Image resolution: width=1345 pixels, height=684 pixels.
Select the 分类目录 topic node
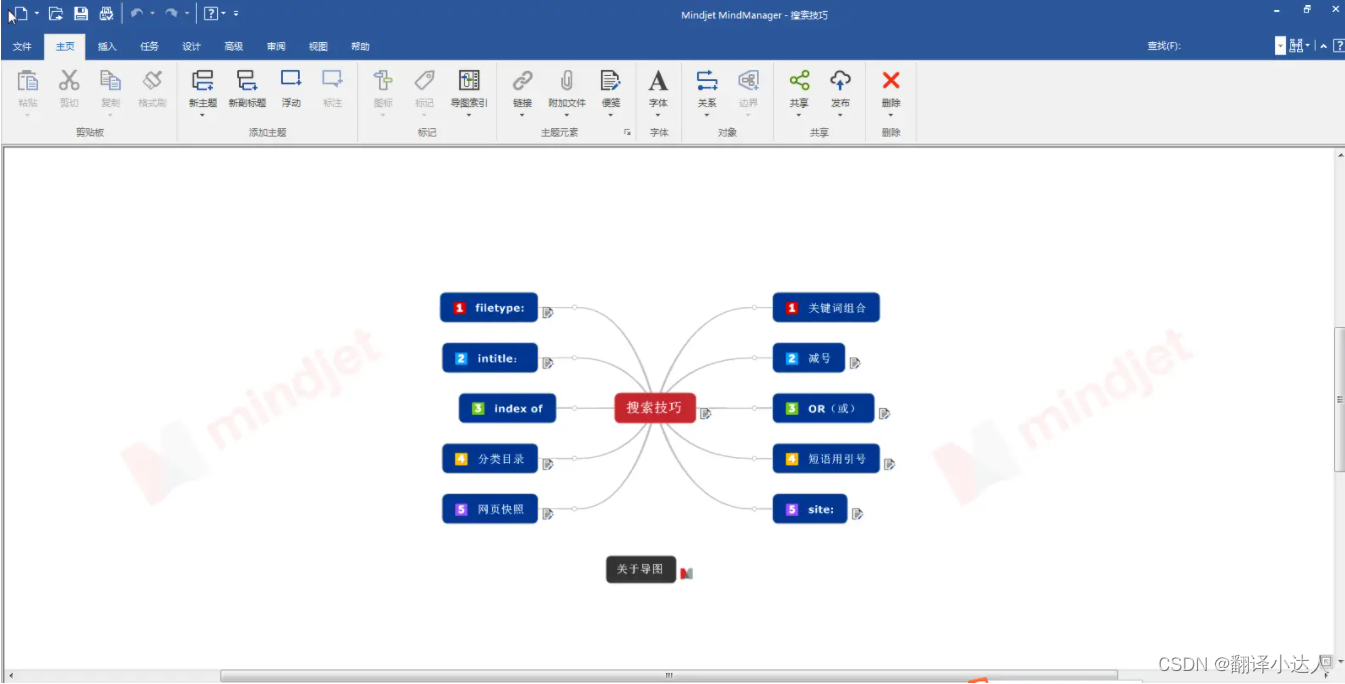click(489, 459)
